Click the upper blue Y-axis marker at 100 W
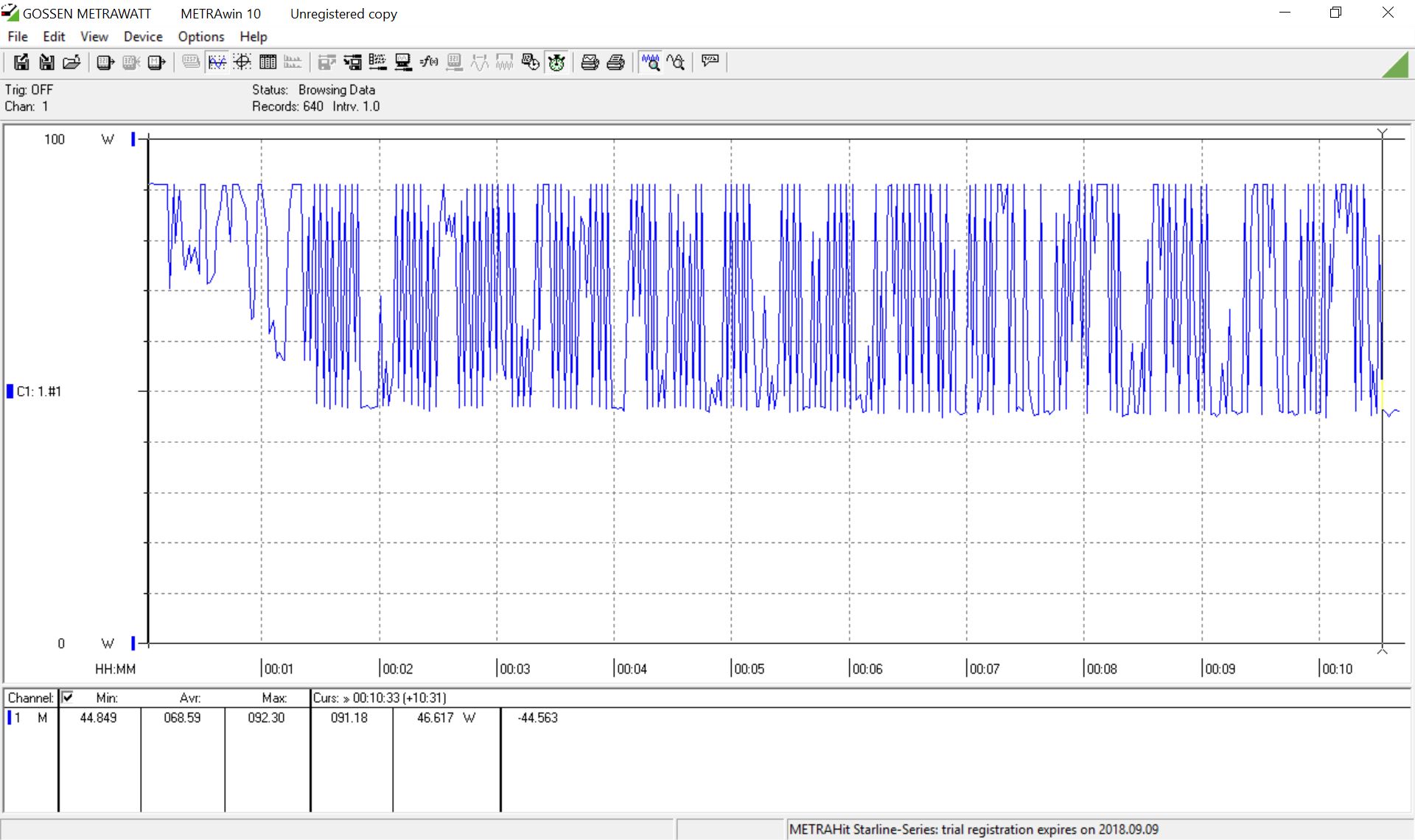 (133, 139)
